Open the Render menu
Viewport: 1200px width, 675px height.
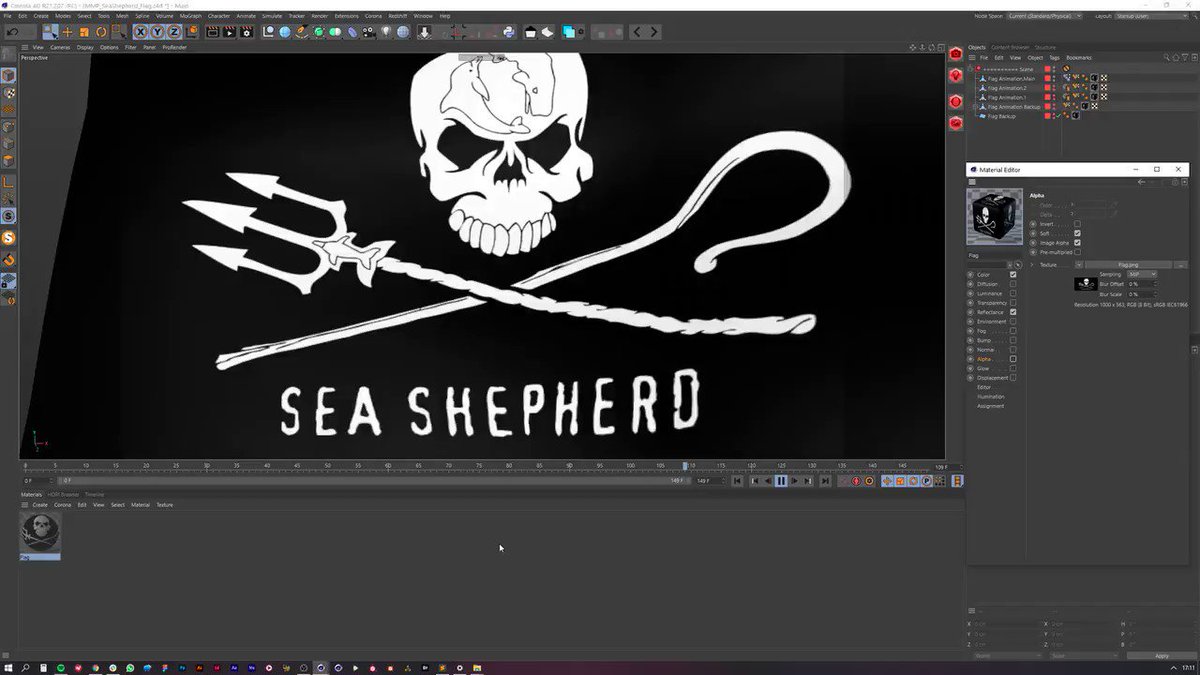point(319,16)
